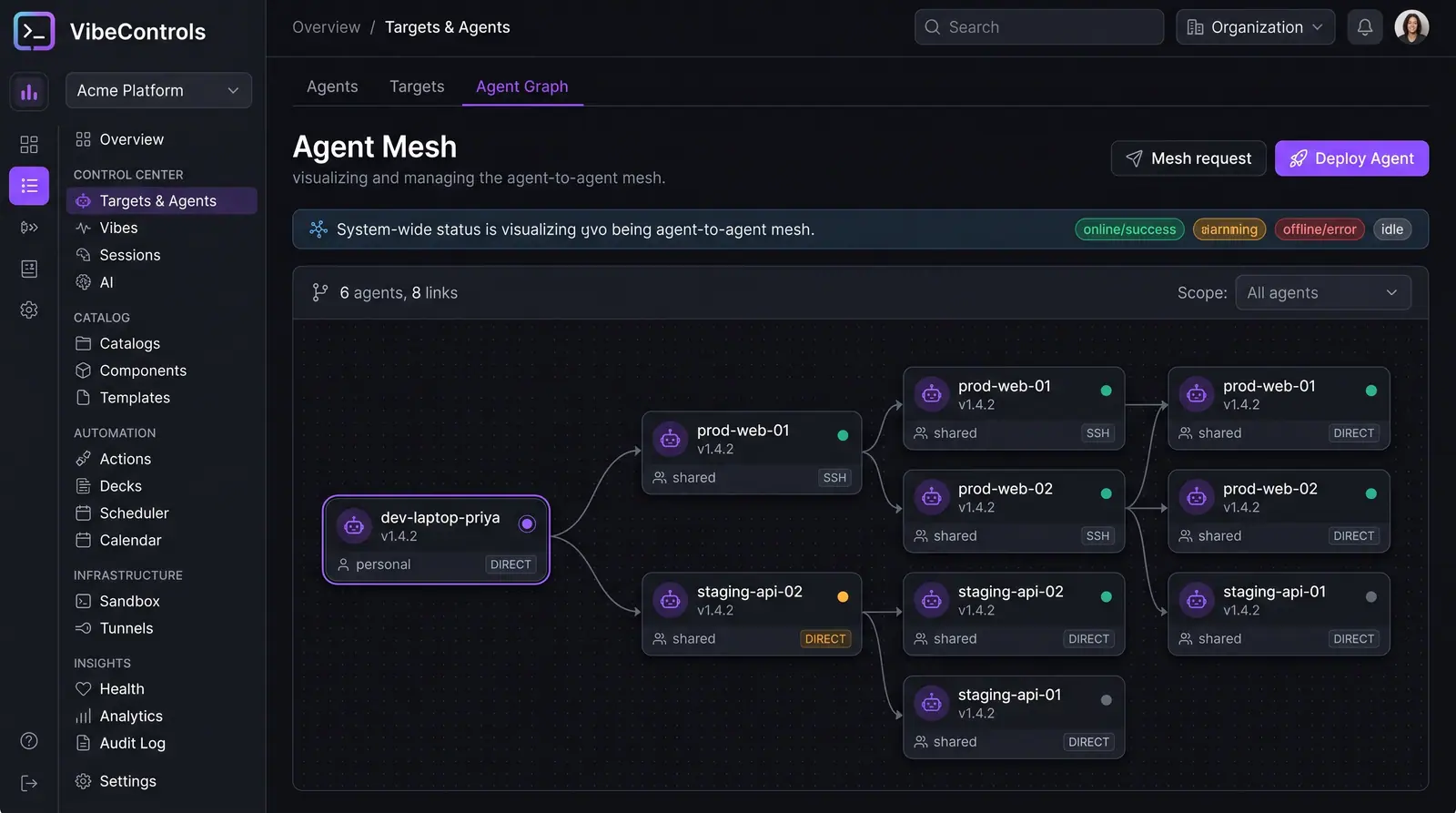Switch to the Agents tab
This screenshot has height=813, width=1456.
(332, 86)
